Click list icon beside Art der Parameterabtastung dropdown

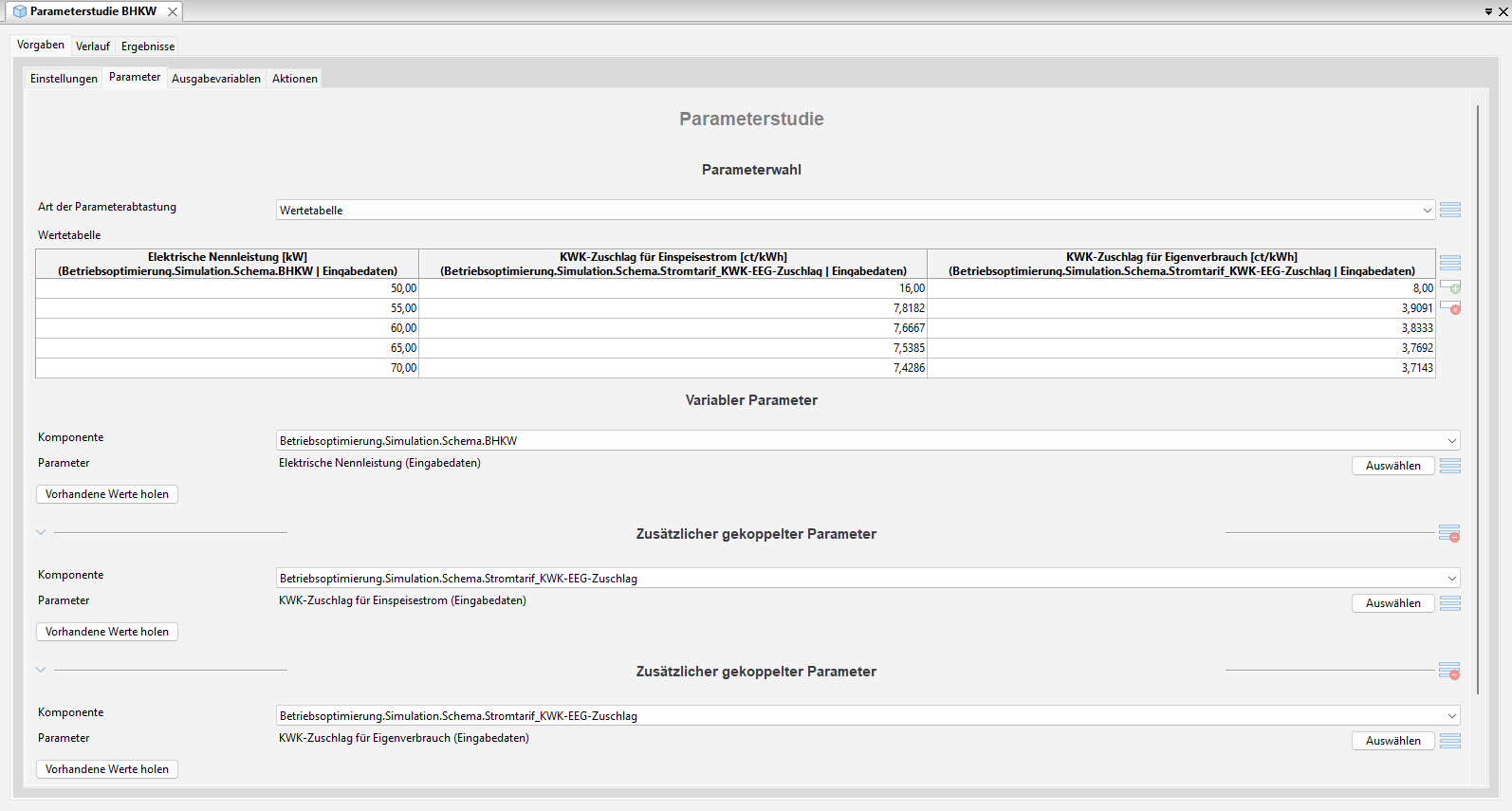click(x=1449, y=210)
